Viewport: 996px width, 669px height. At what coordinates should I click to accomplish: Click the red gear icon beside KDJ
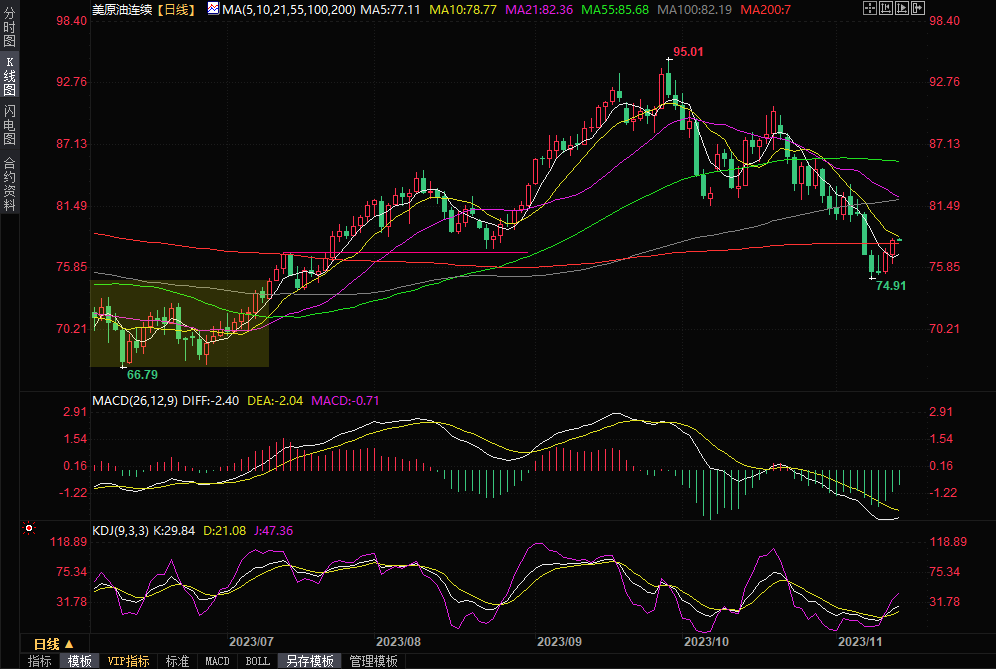coord(29,527)
